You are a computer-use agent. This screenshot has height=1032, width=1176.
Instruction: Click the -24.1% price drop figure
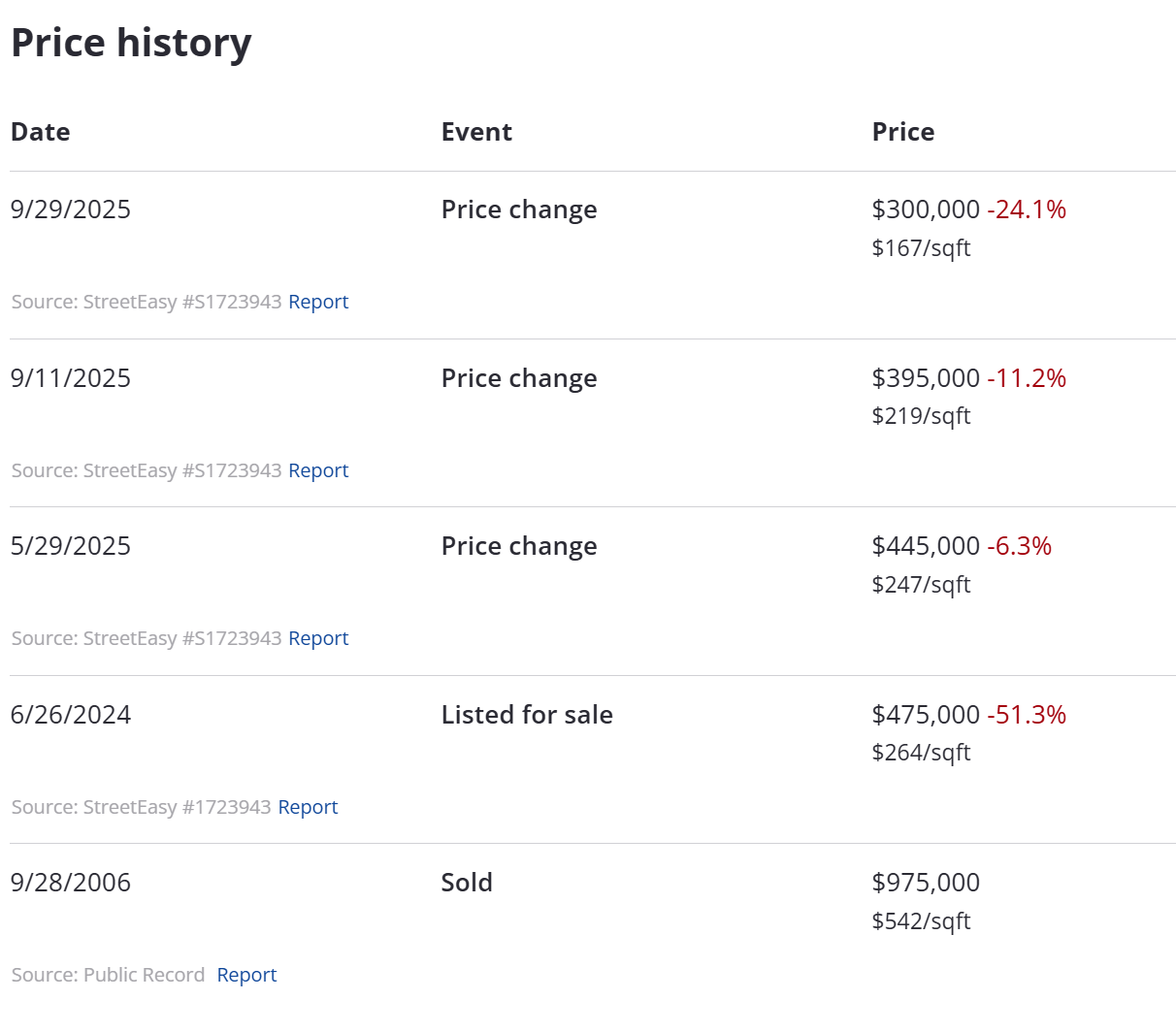1027,210
